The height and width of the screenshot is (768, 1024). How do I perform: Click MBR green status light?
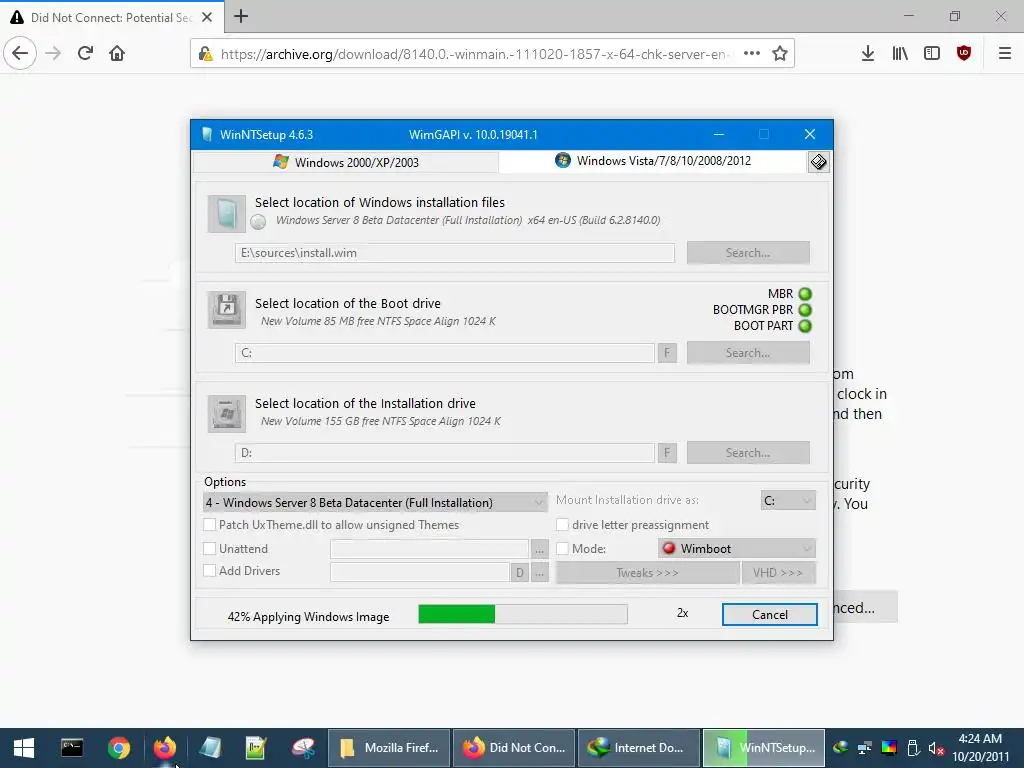(x=805, y=294)
